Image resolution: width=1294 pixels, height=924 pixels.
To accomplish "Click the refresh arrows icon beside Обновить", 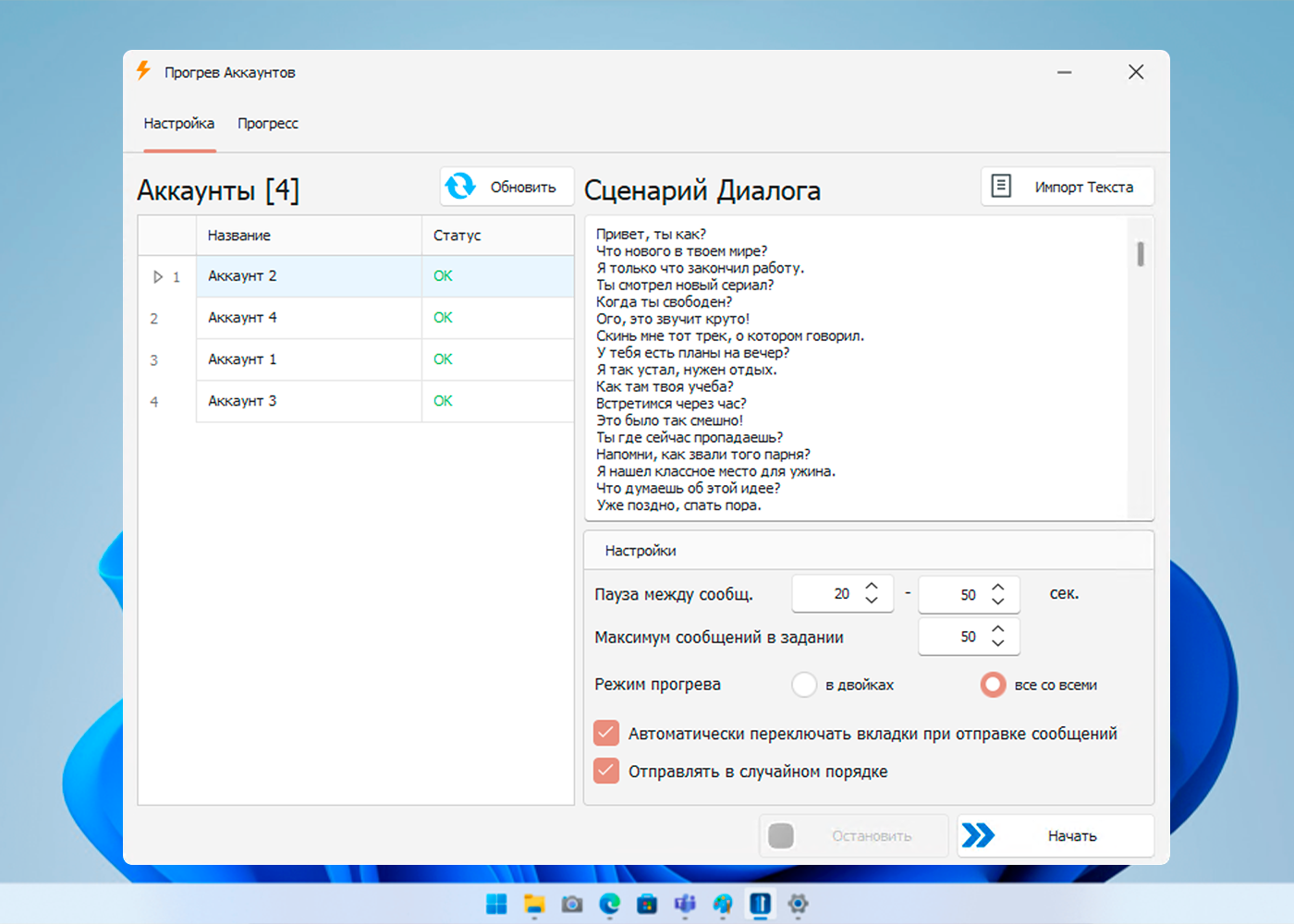I will click(x=460, y=187).
